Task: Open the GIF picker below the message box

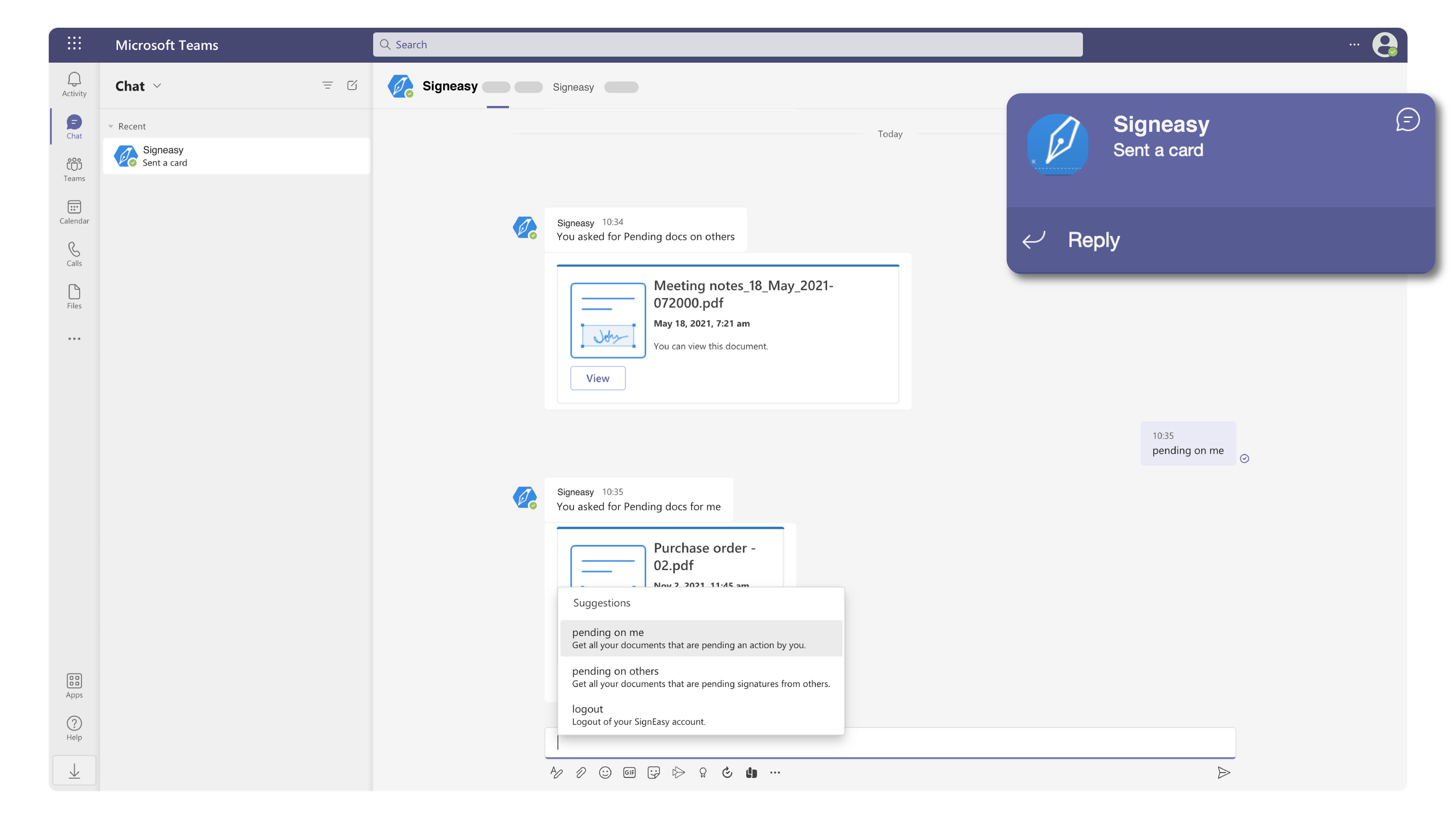Action: tap(629, 773)
